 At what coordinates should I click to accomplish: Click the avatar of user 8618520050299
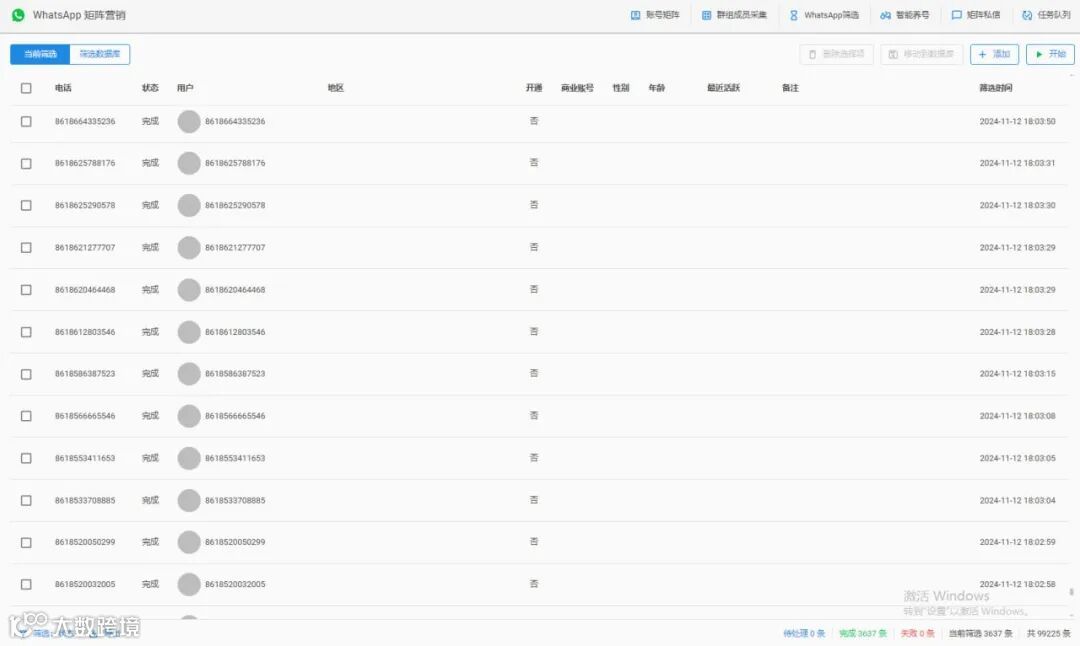(x=189, y=543)
